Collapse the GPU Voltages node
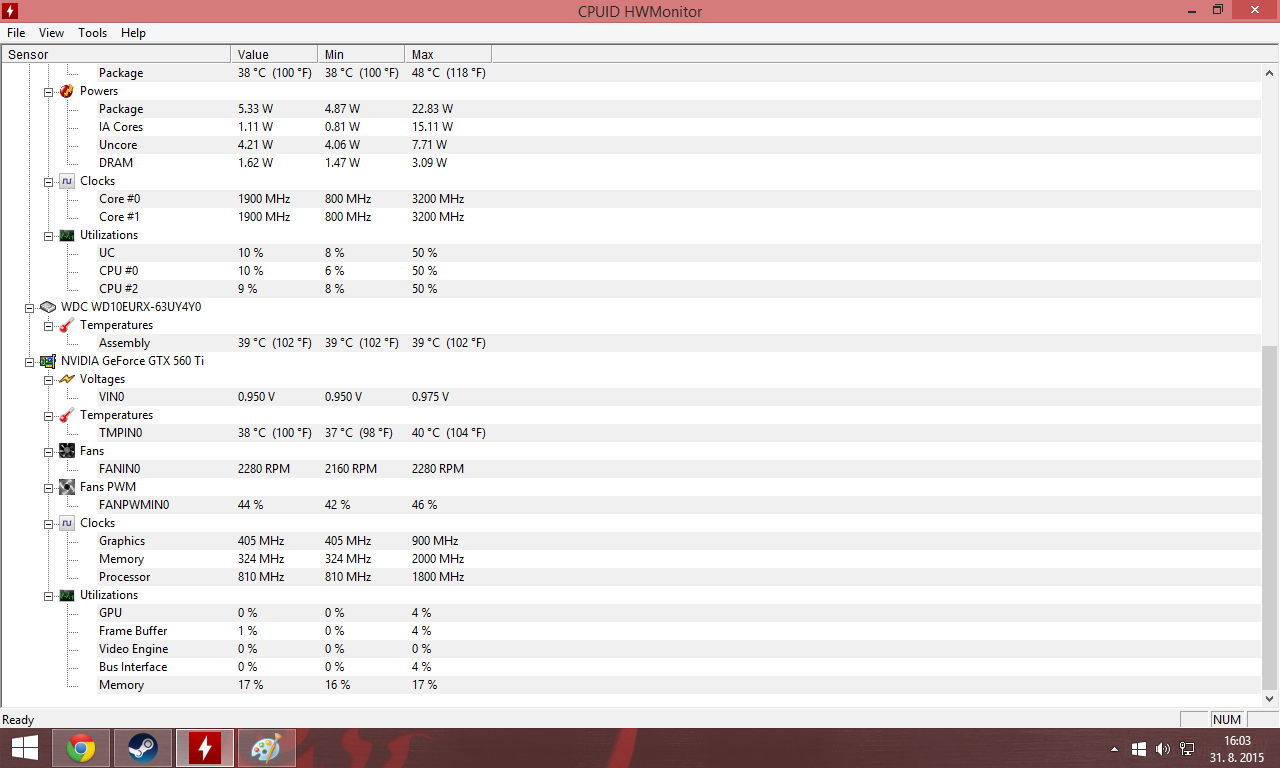 point(48,379)
